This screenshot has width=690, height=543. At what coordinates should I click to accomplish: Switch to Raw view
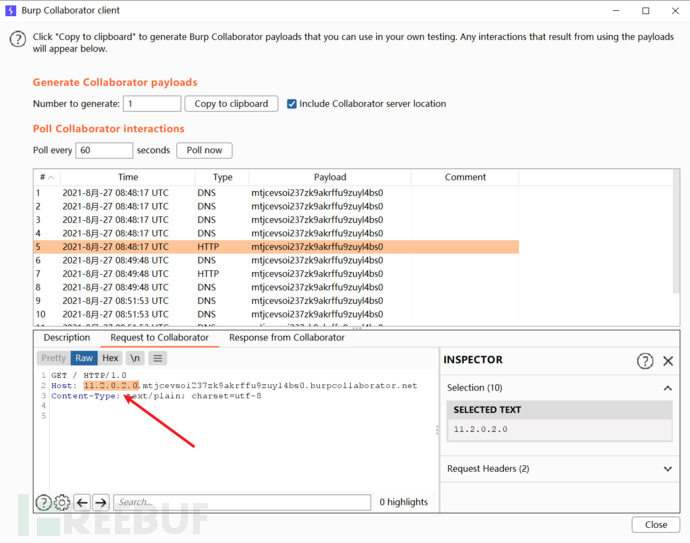tap(84, 358)
